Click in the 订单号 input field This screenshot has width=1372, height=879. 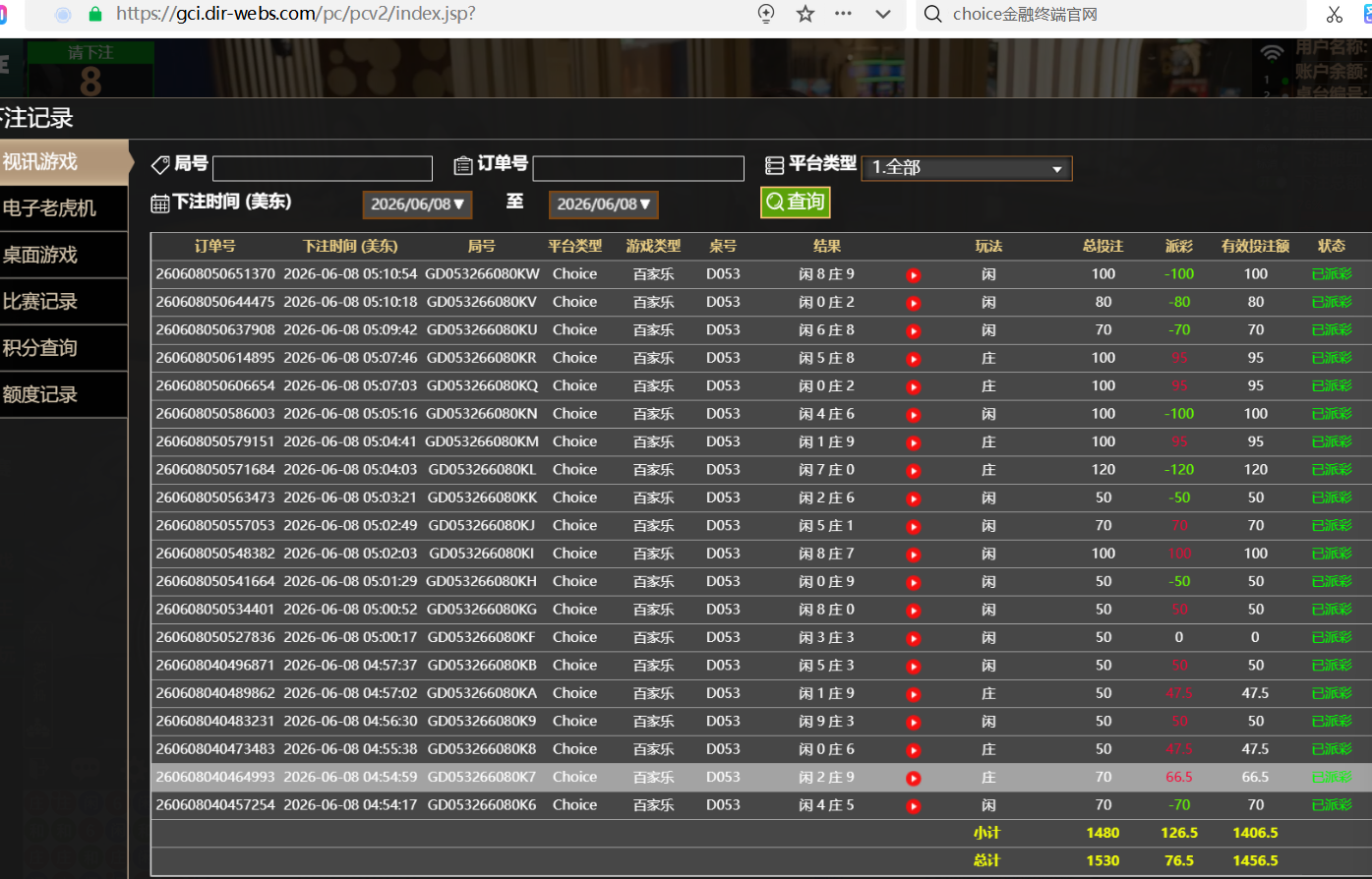pyautogui.click(x=638, y=168)
